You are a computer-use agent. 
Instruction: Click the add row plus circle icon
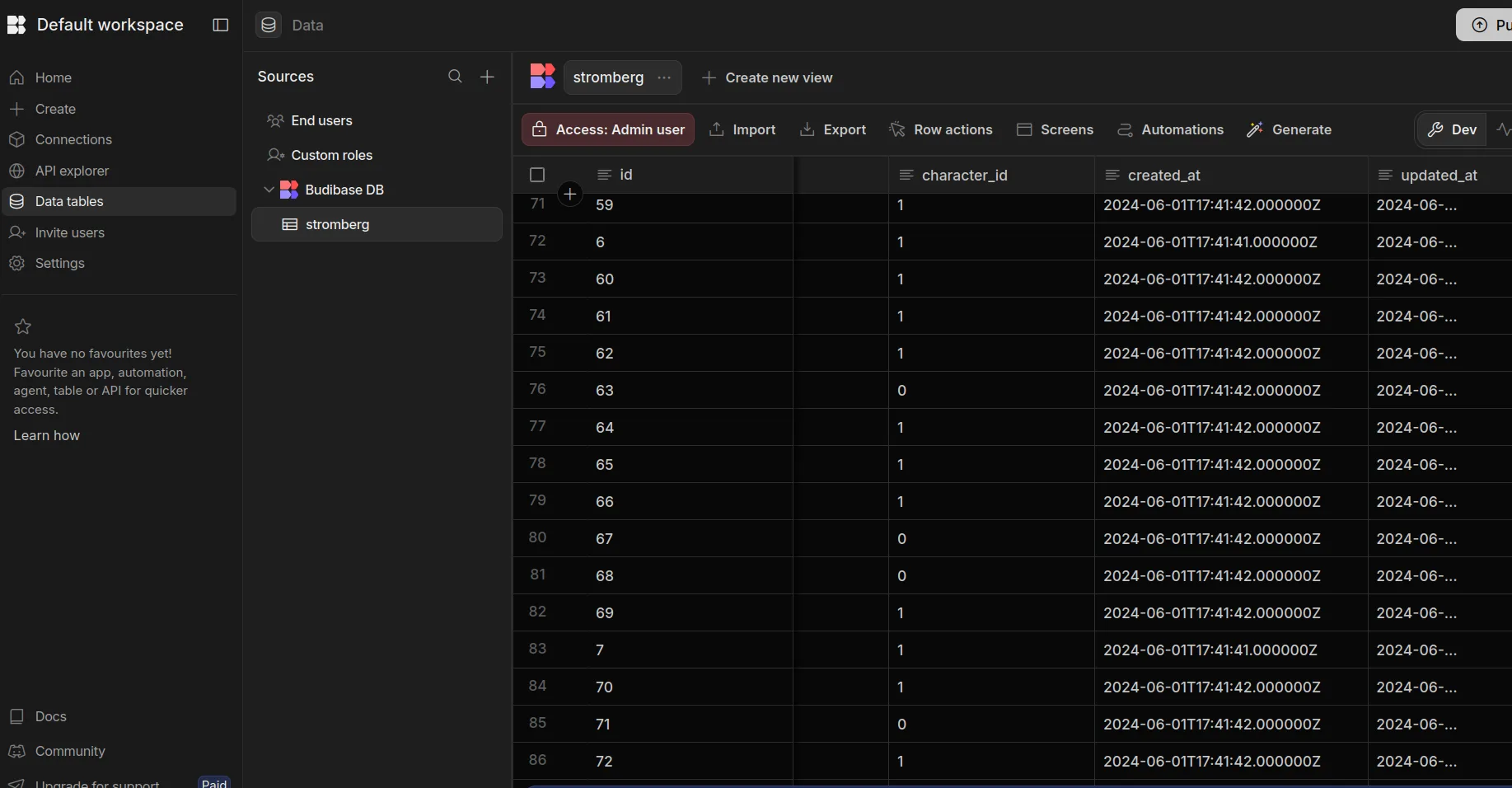click(x=570, y=195)
